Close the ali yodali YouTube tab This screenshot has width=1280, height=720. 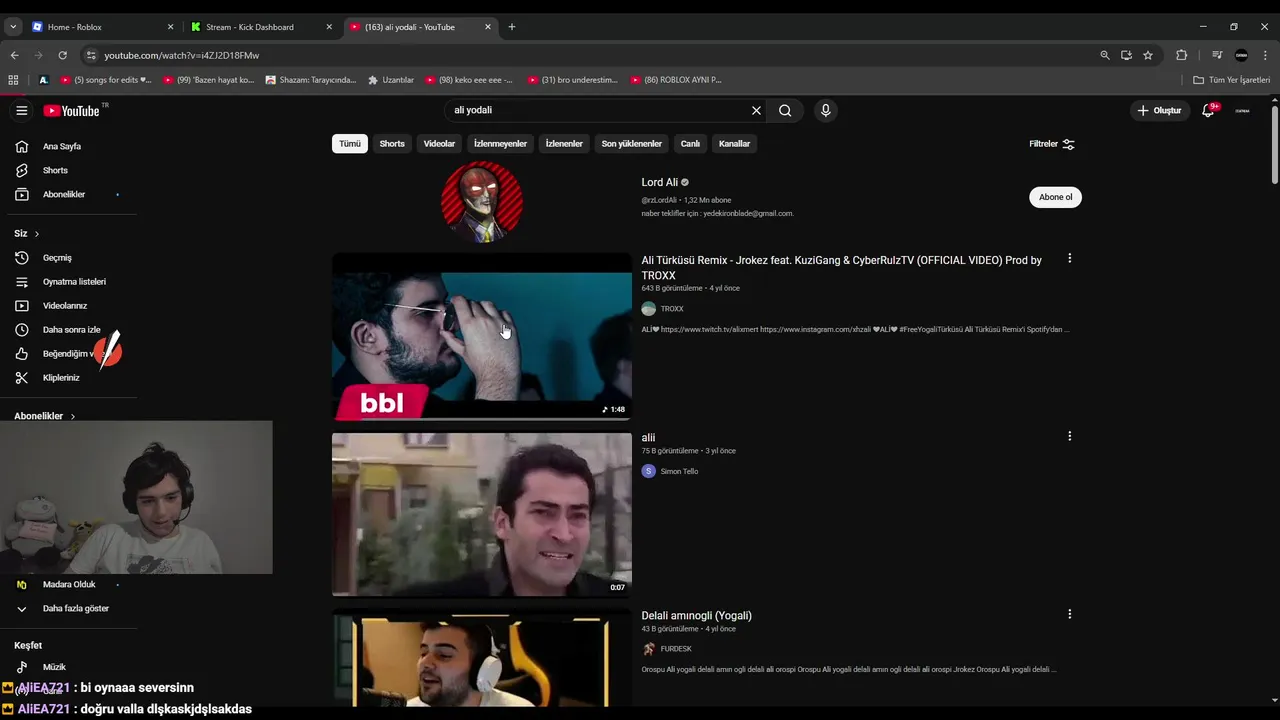pyautogui.click(x=488, y=27)
